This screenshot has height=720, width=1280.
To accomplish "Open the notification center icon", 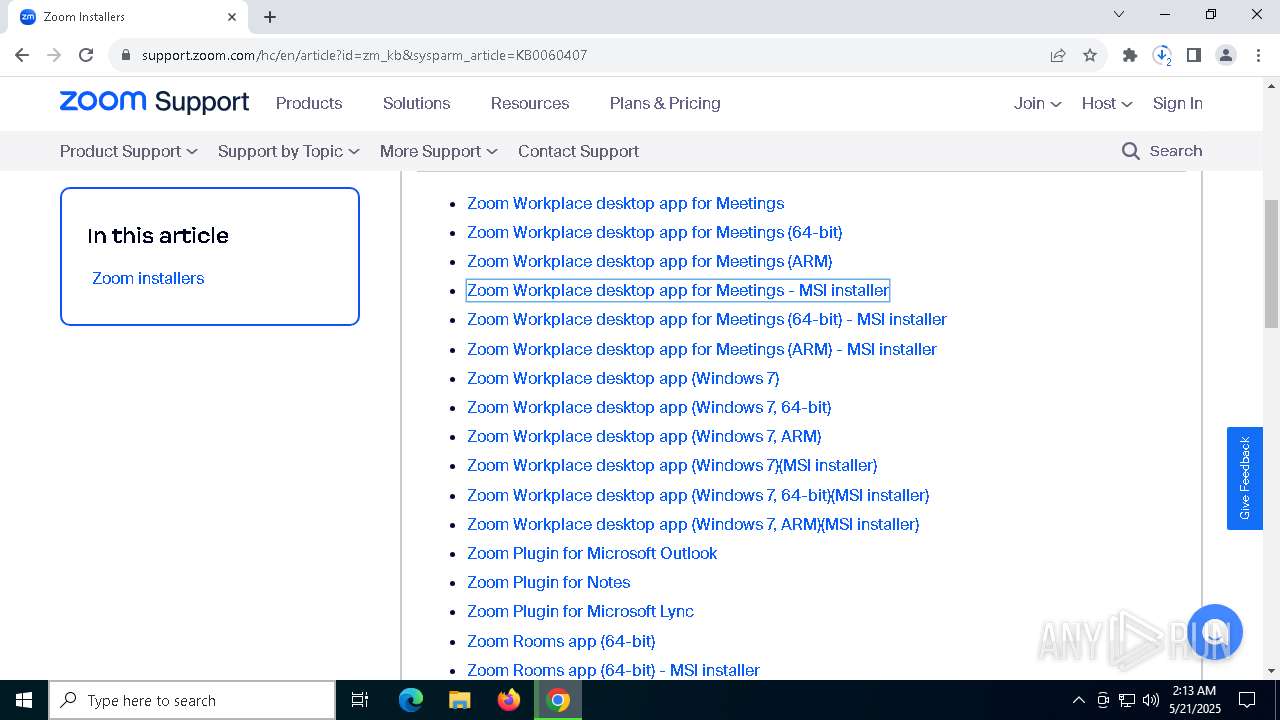I will click(x=1247, y=700).
